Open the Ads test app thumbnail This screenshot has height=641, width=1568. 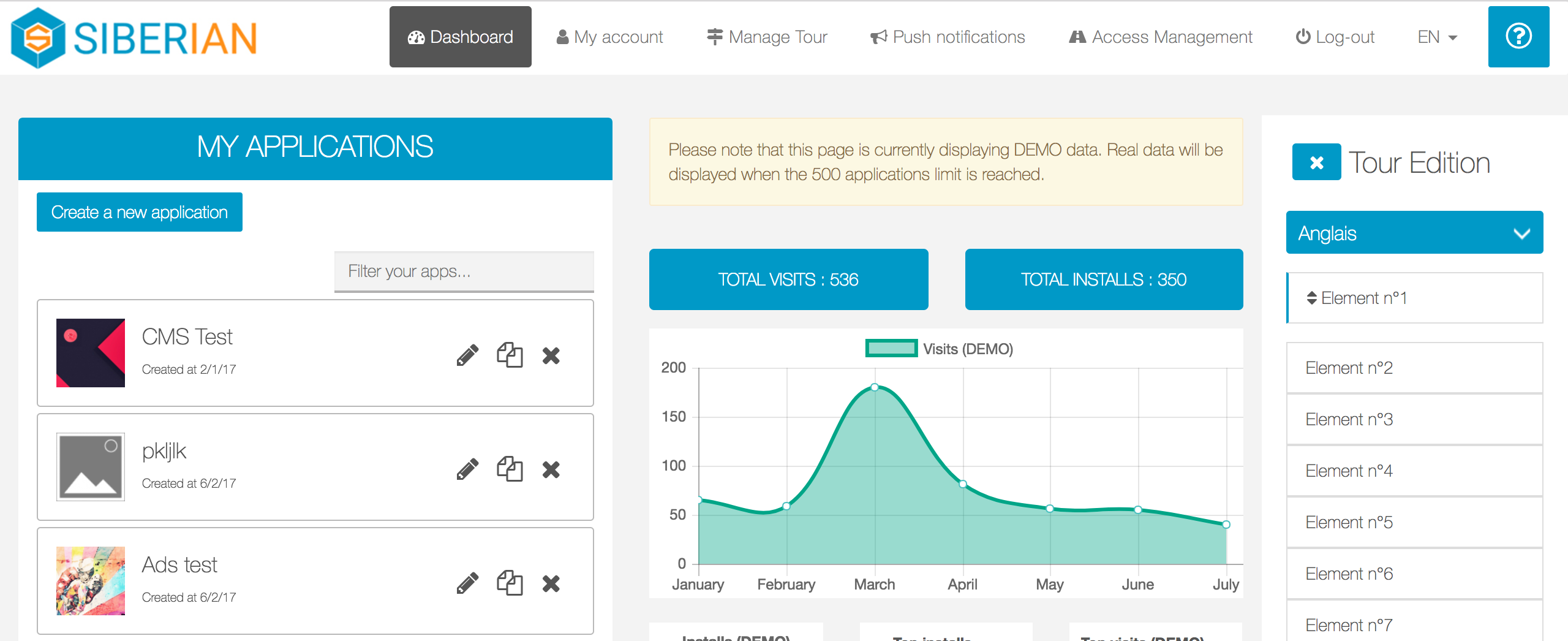[x=91, y=580]
